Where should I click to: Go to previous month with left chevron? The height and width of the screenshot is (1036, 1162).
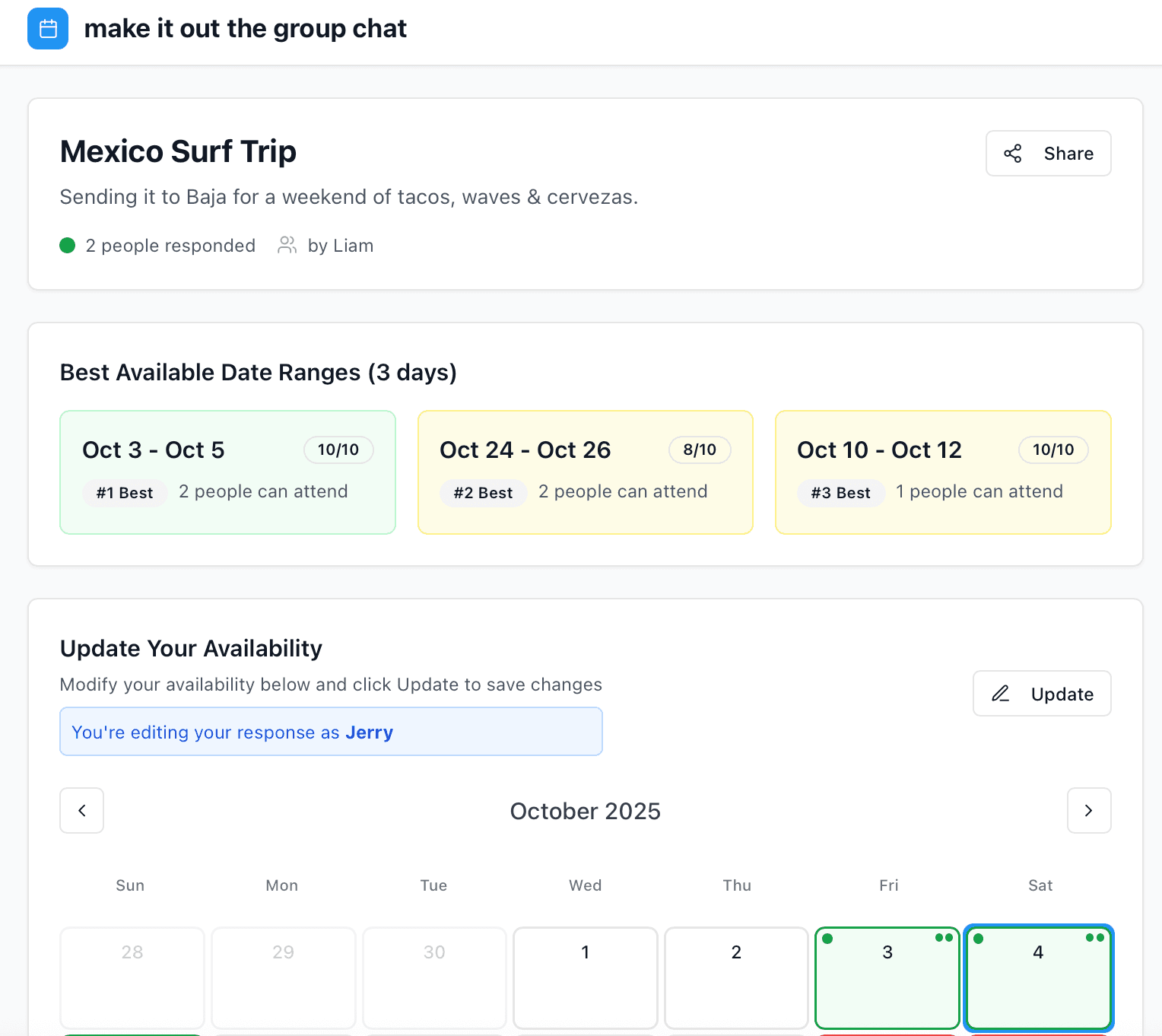82,811
